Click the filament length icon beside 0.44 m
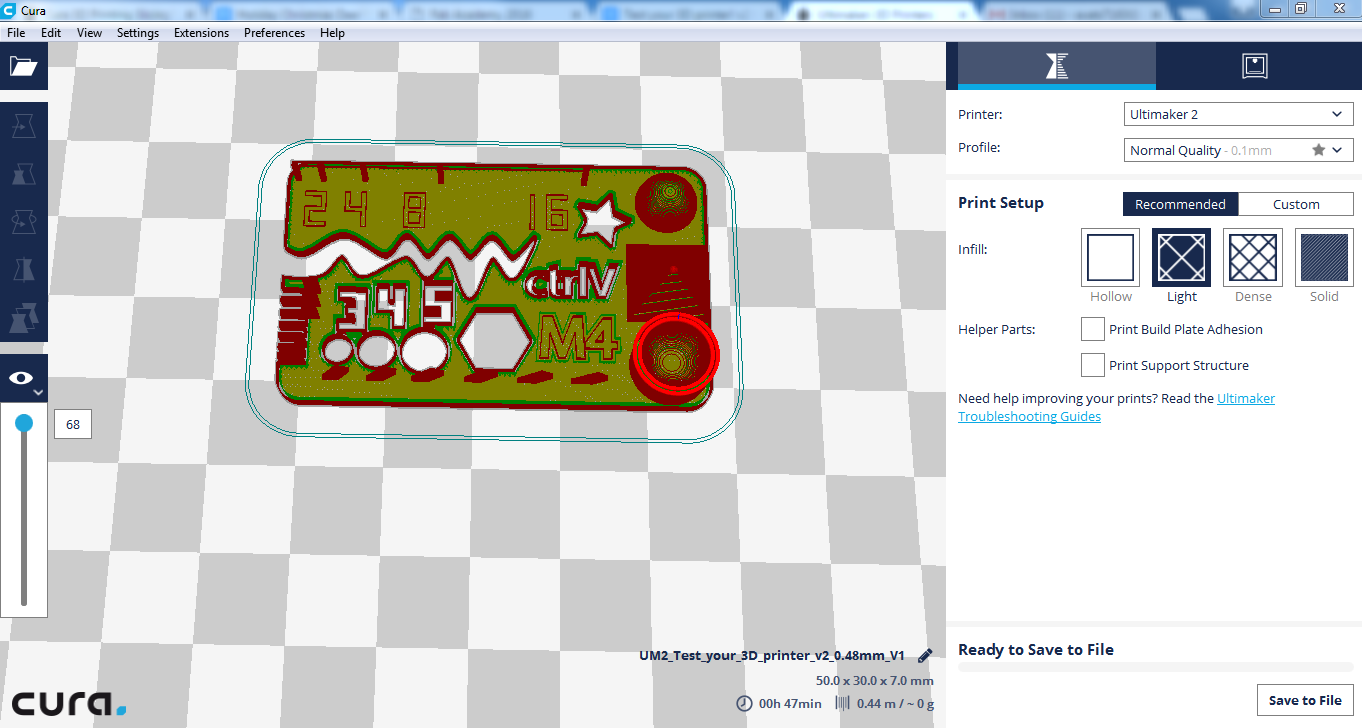Image resolution: width=1362 pixels, height=728 pixels. [x=842, y=703]
